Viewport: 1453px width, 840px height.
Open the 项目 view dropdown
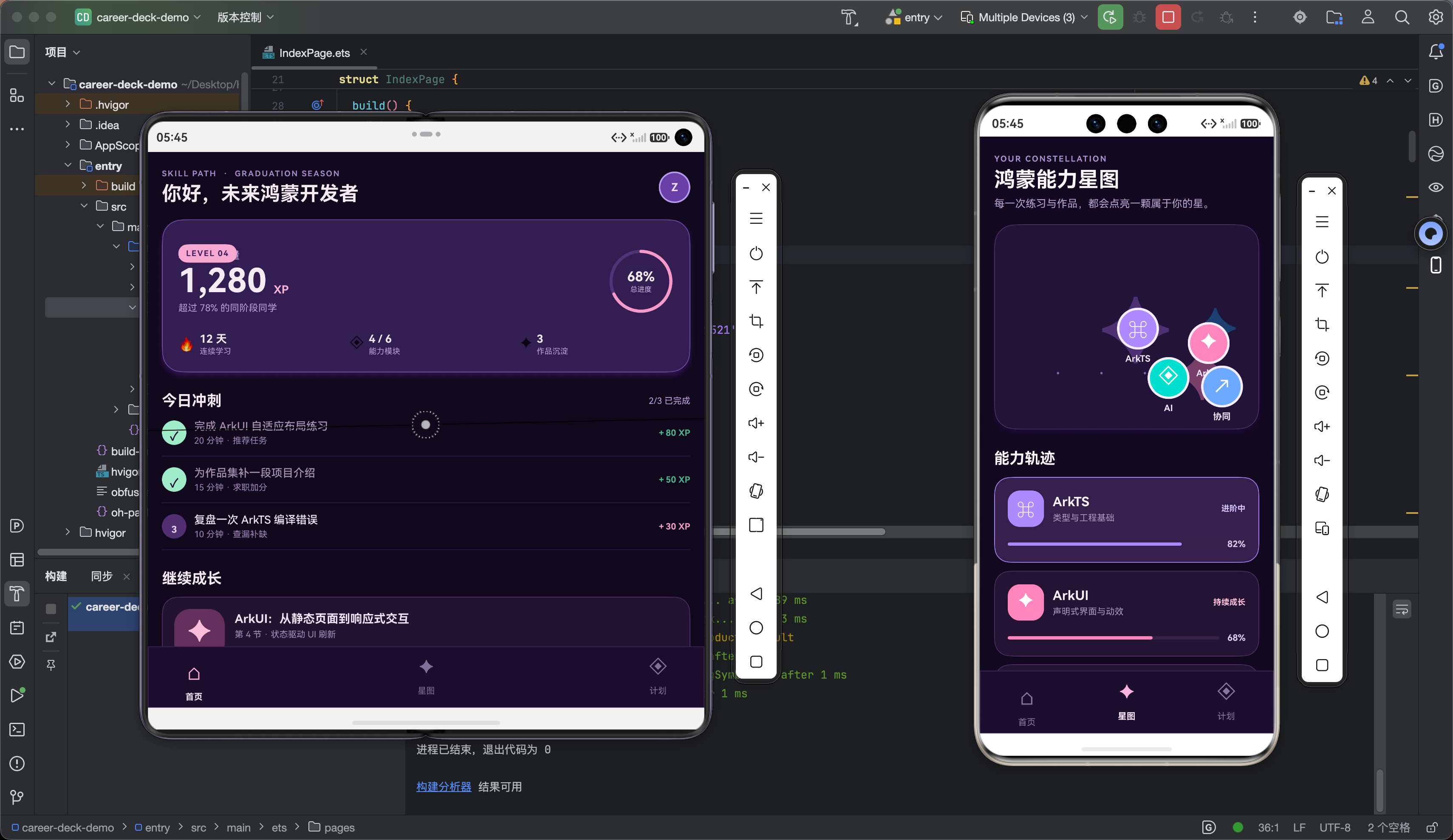[62, 52]
